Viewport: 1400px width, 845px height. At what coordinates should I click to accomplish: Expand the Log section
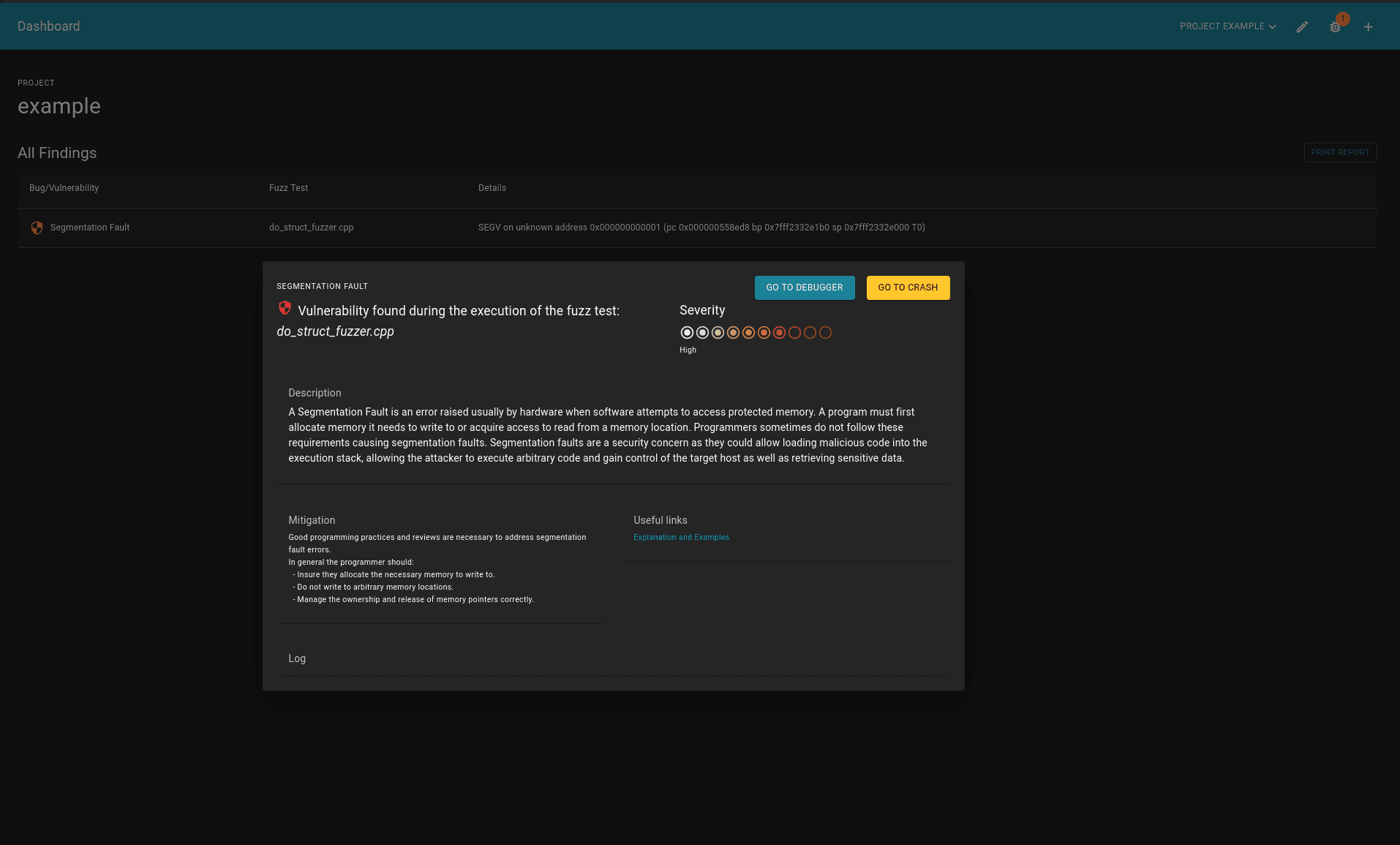click(x=297, y=658)
